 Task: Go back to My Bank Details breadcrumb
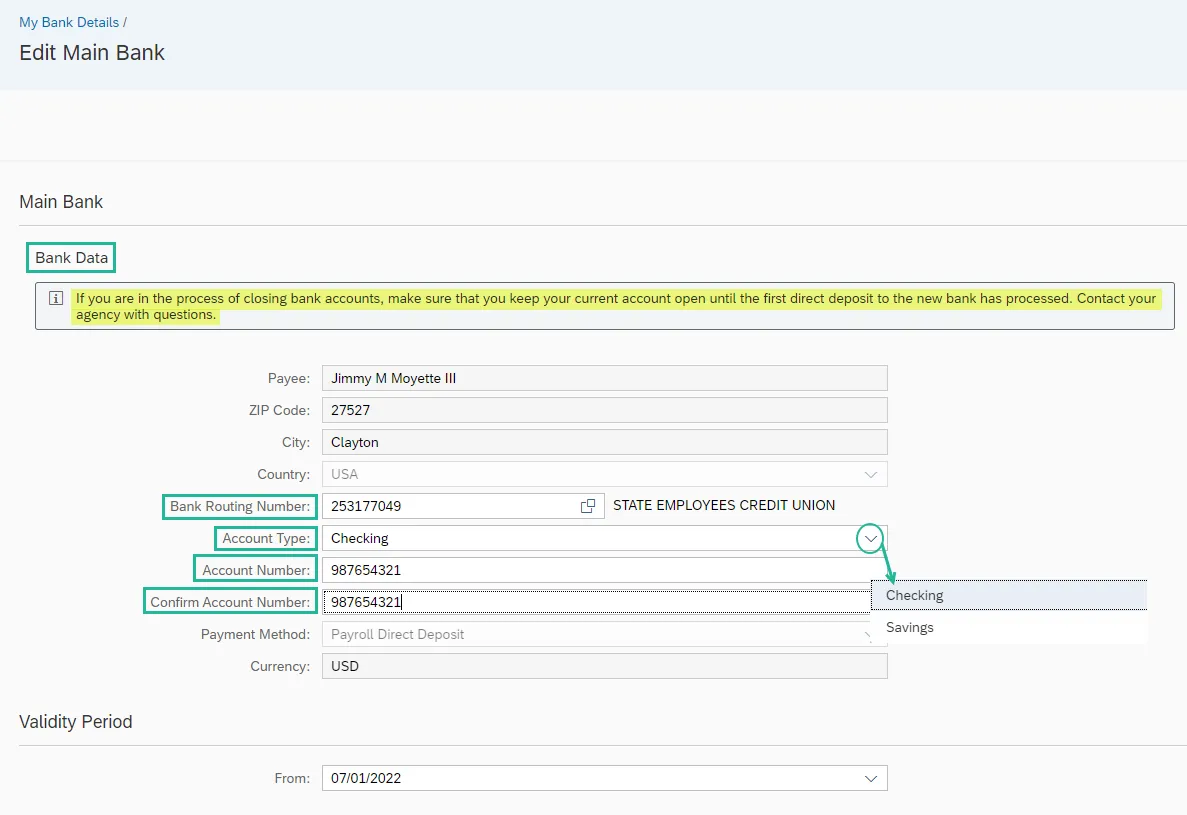[69, 22]
